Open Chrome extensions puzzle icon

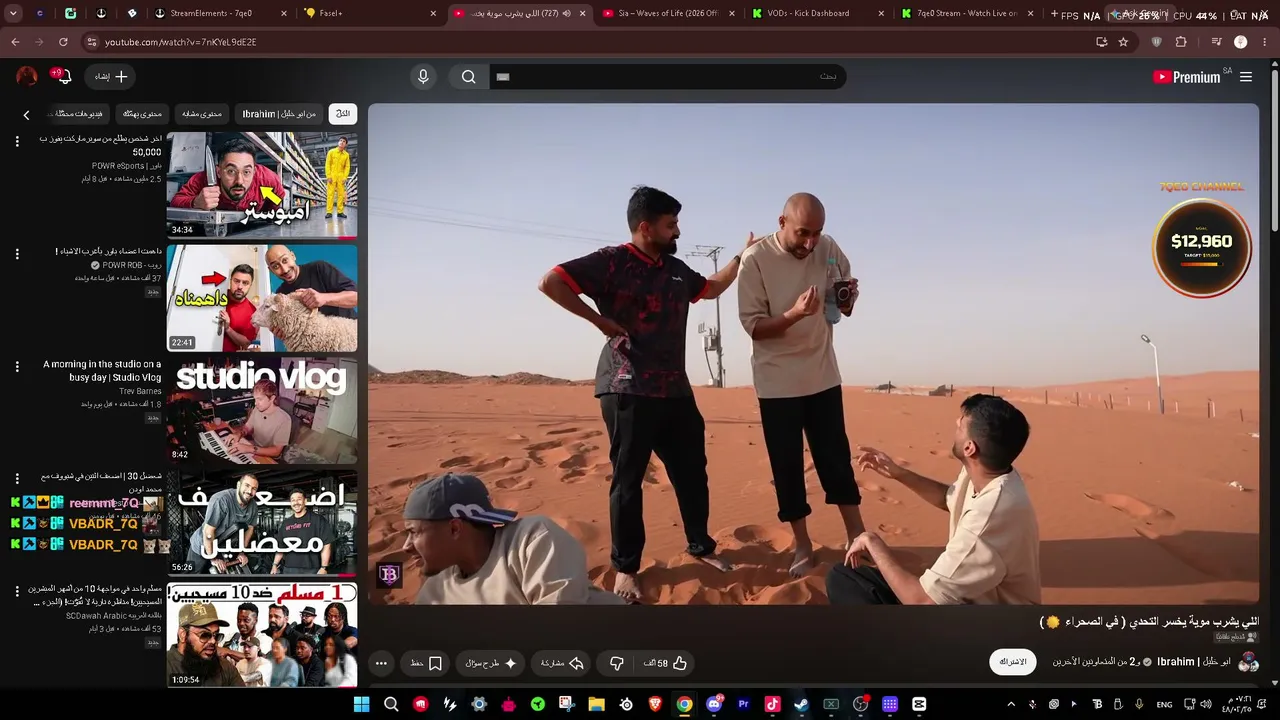pos(1181,42)
